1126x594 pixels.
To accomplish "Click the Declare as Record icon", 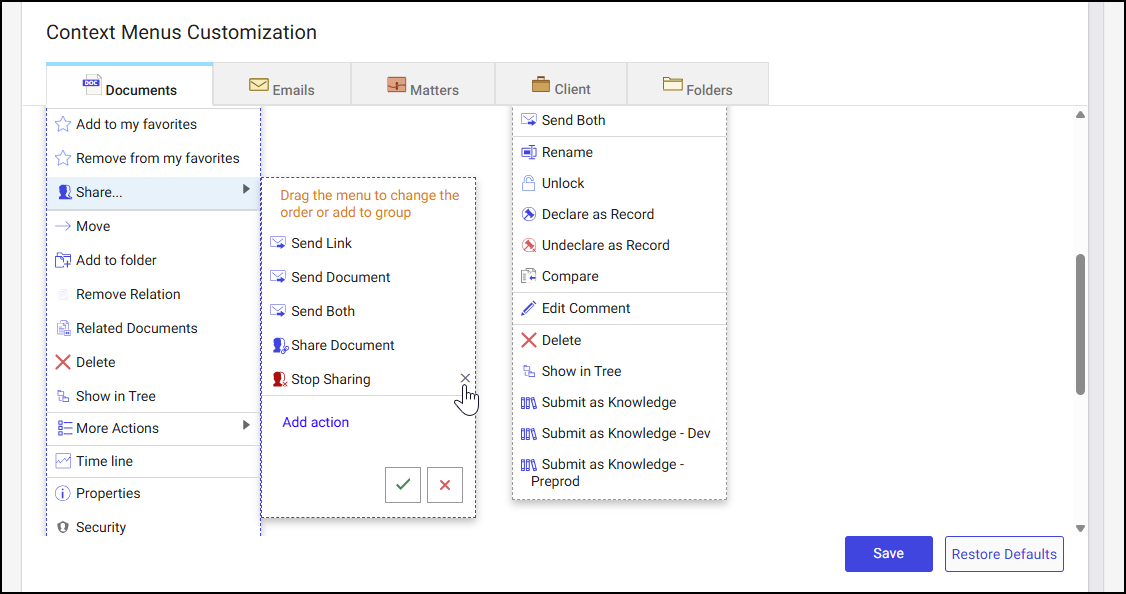I will click(x=527, y=214).
